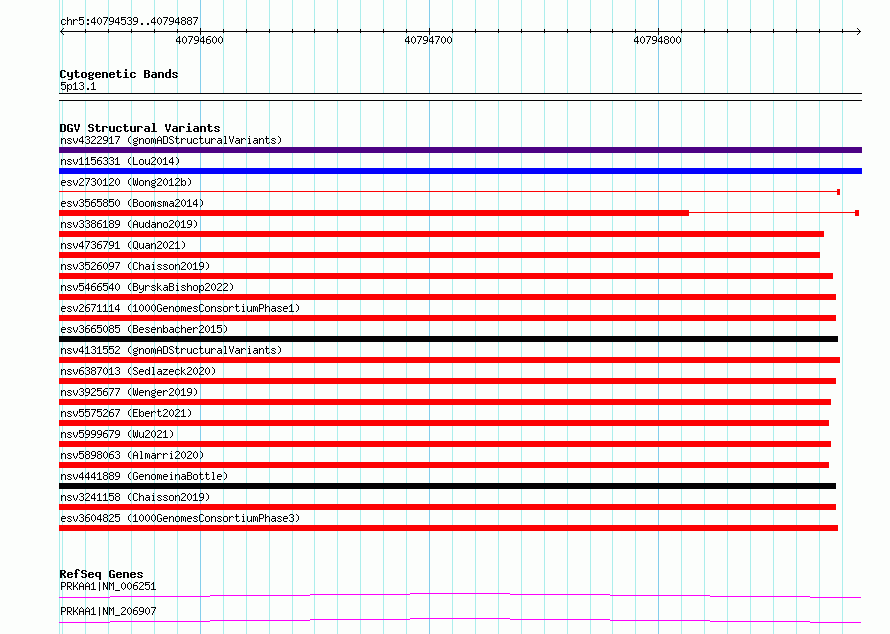Click variant label nsv6387013 (Sedlazeck2020)
This screenshot has width=890, height=634.
click(138, 371)
